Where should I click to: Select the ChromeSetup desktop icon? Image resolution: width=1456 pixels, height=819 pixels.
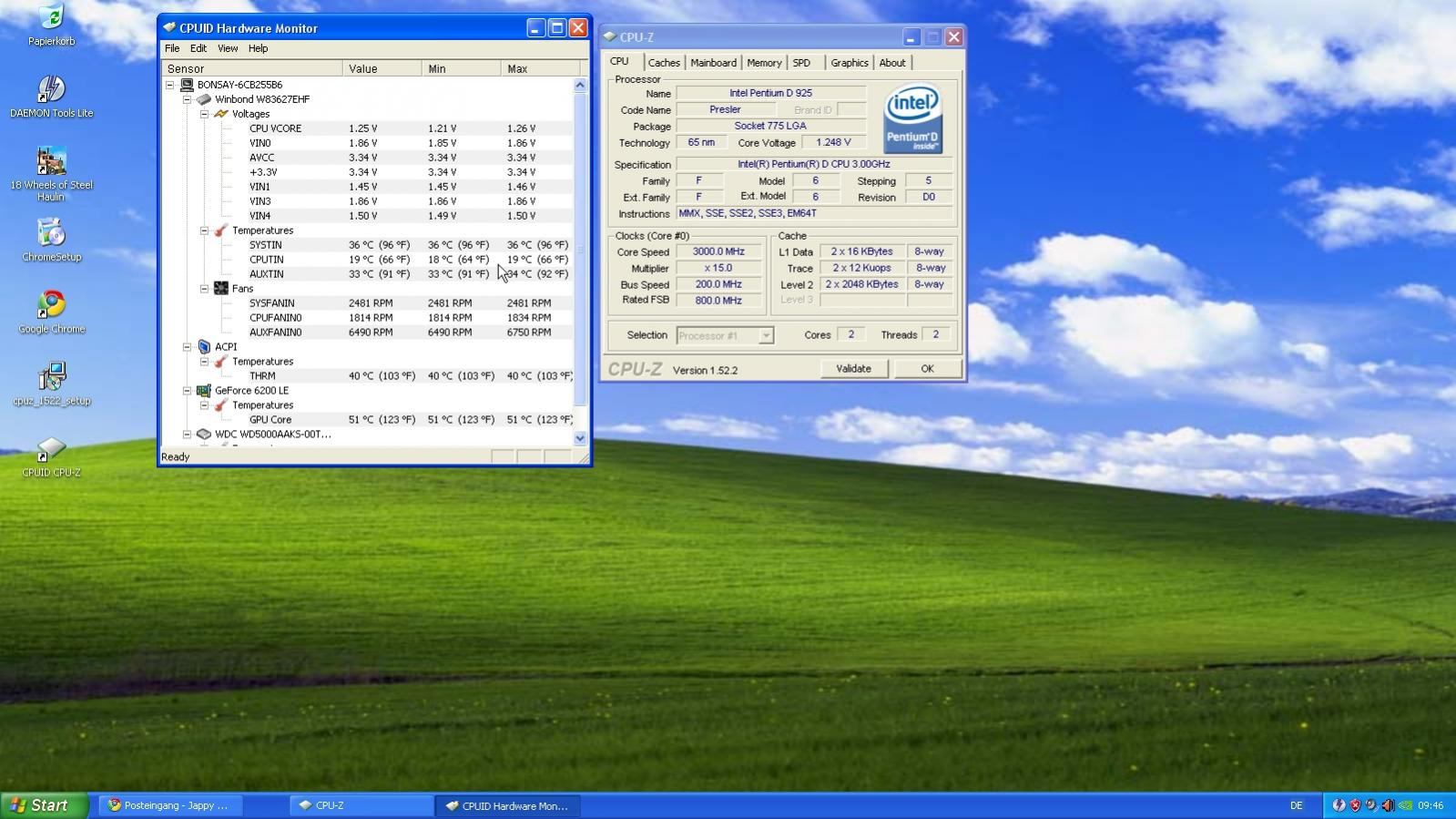52,233
